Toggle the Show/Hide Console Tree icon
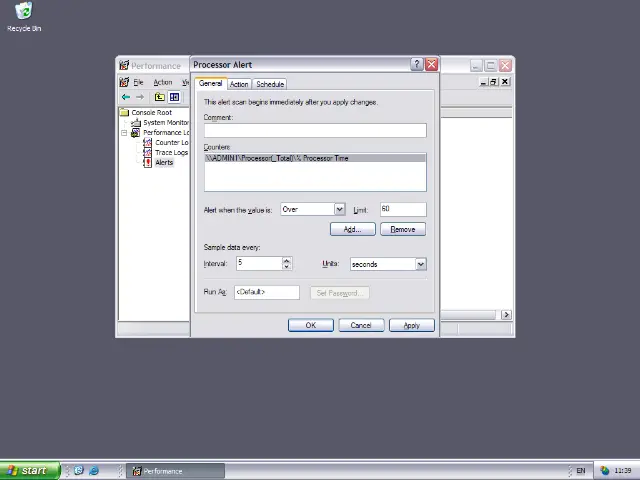Viewport: 640px width, 480px height. coord(174,97)
